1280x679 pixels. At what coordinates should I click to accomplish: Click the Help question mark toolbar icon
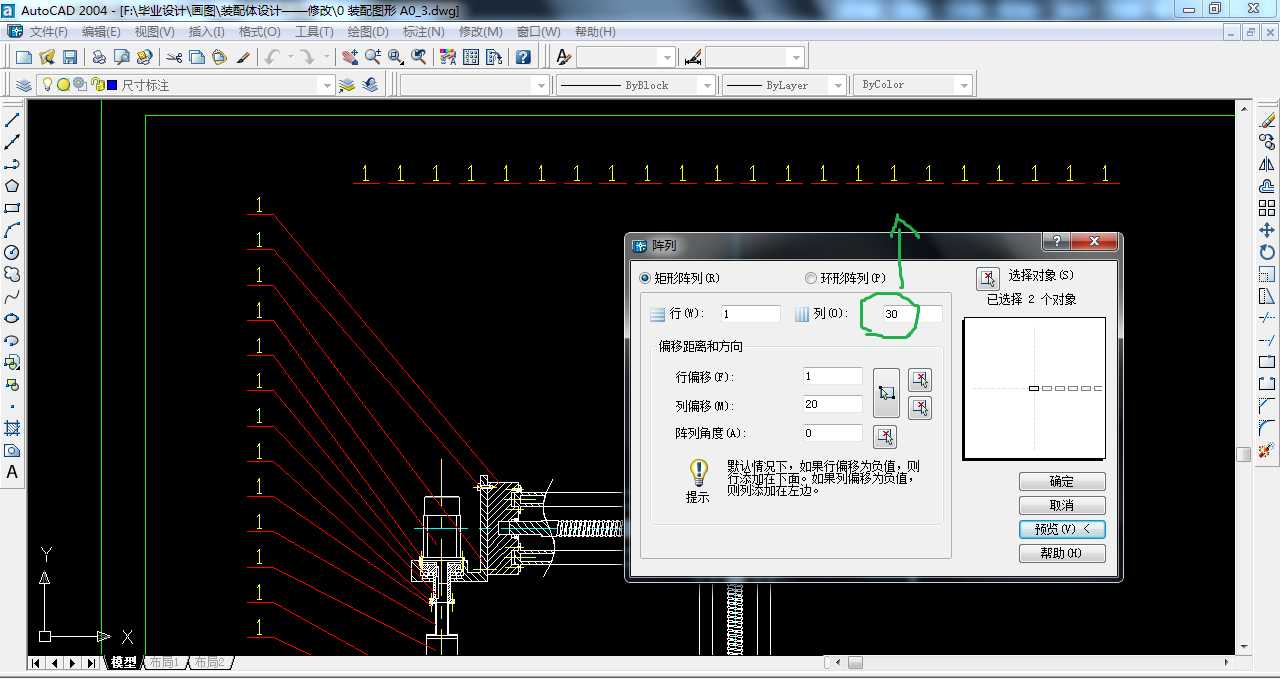(x=522, y=57)
